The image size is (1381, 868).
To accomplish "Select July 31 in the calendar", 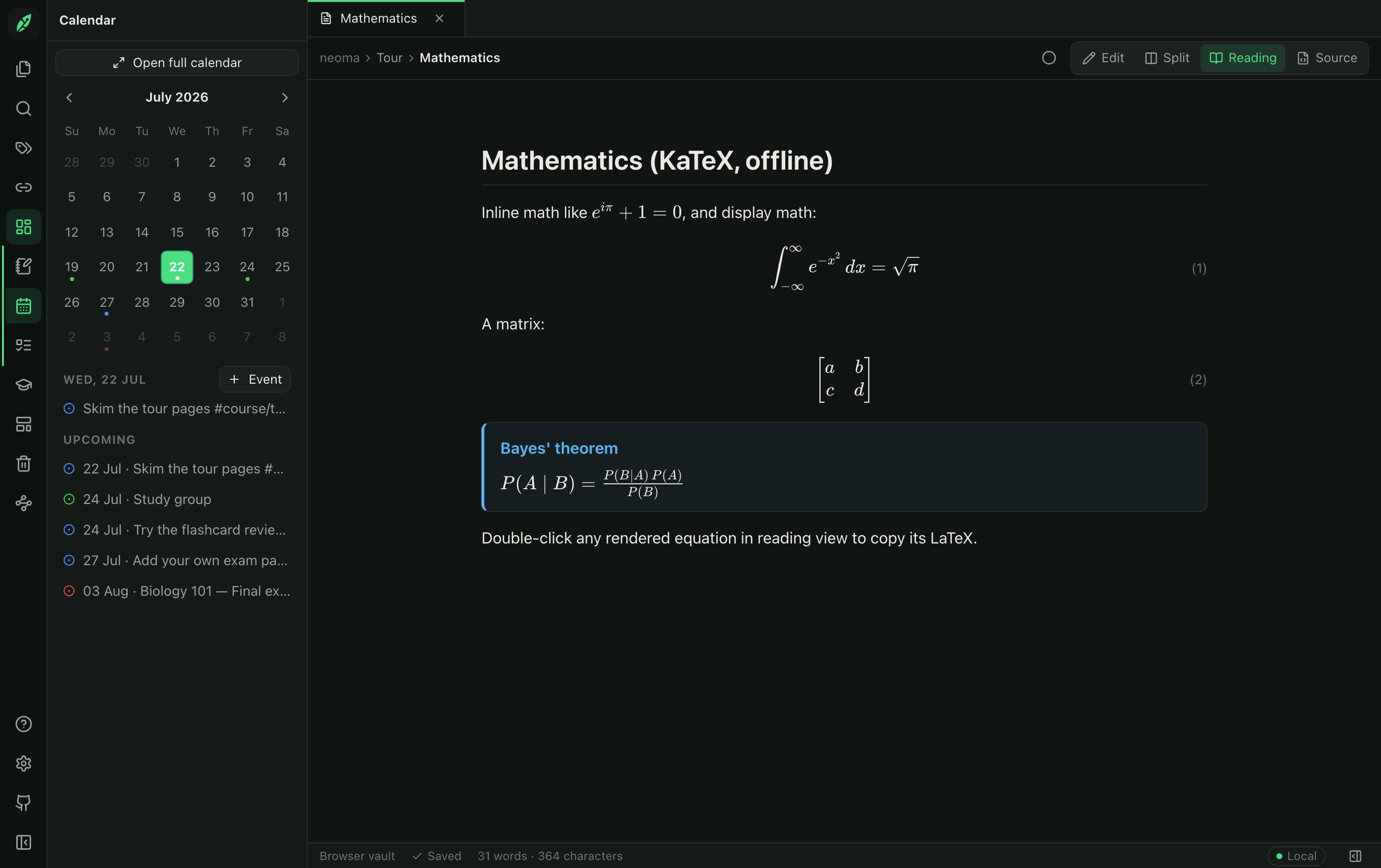I will click(247, 303).
